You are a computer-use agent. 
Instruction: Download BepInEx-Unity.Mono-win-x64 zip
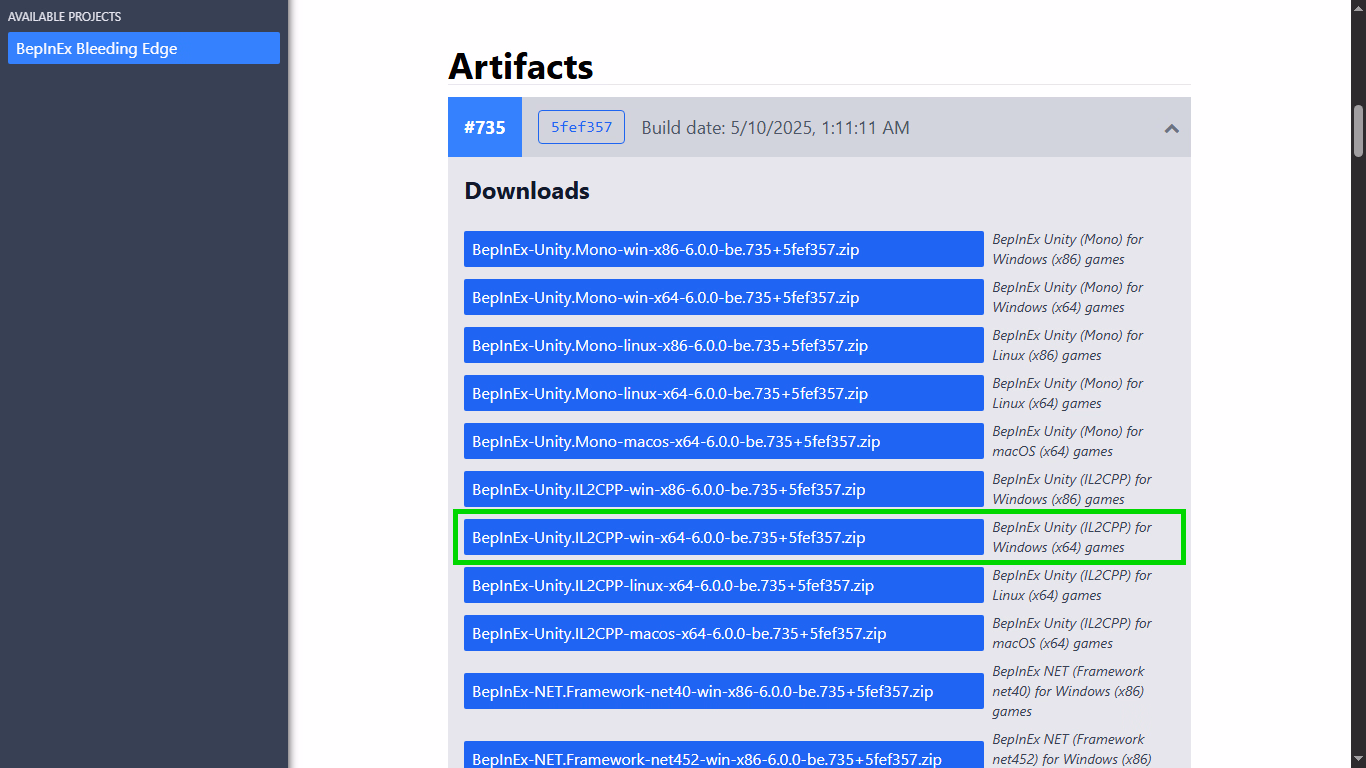point(724,297)
